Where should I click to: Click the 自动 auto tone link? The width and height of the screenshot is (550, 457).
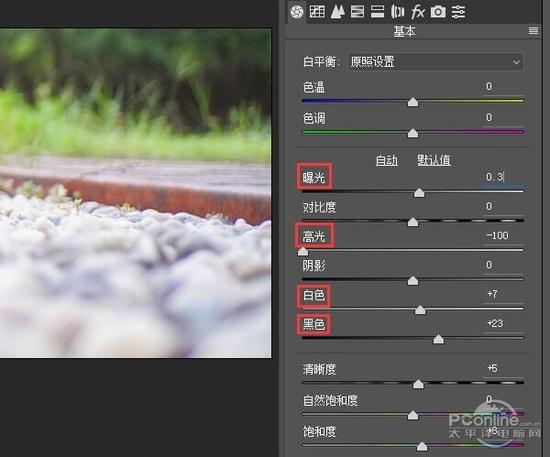[387, 161]
